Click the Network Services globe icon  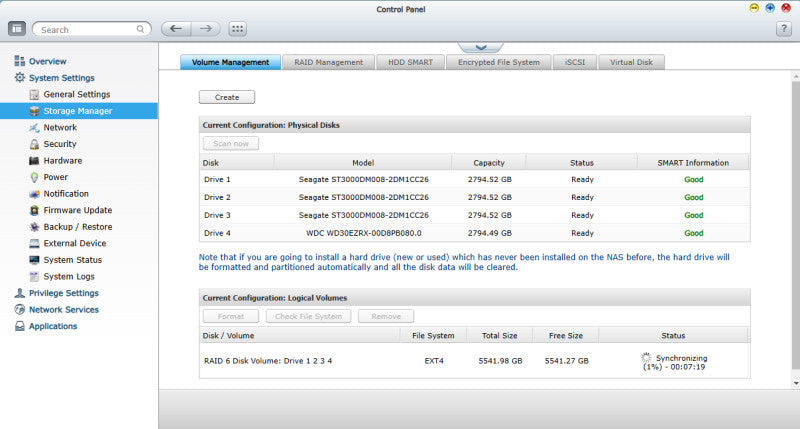(19, 310)
